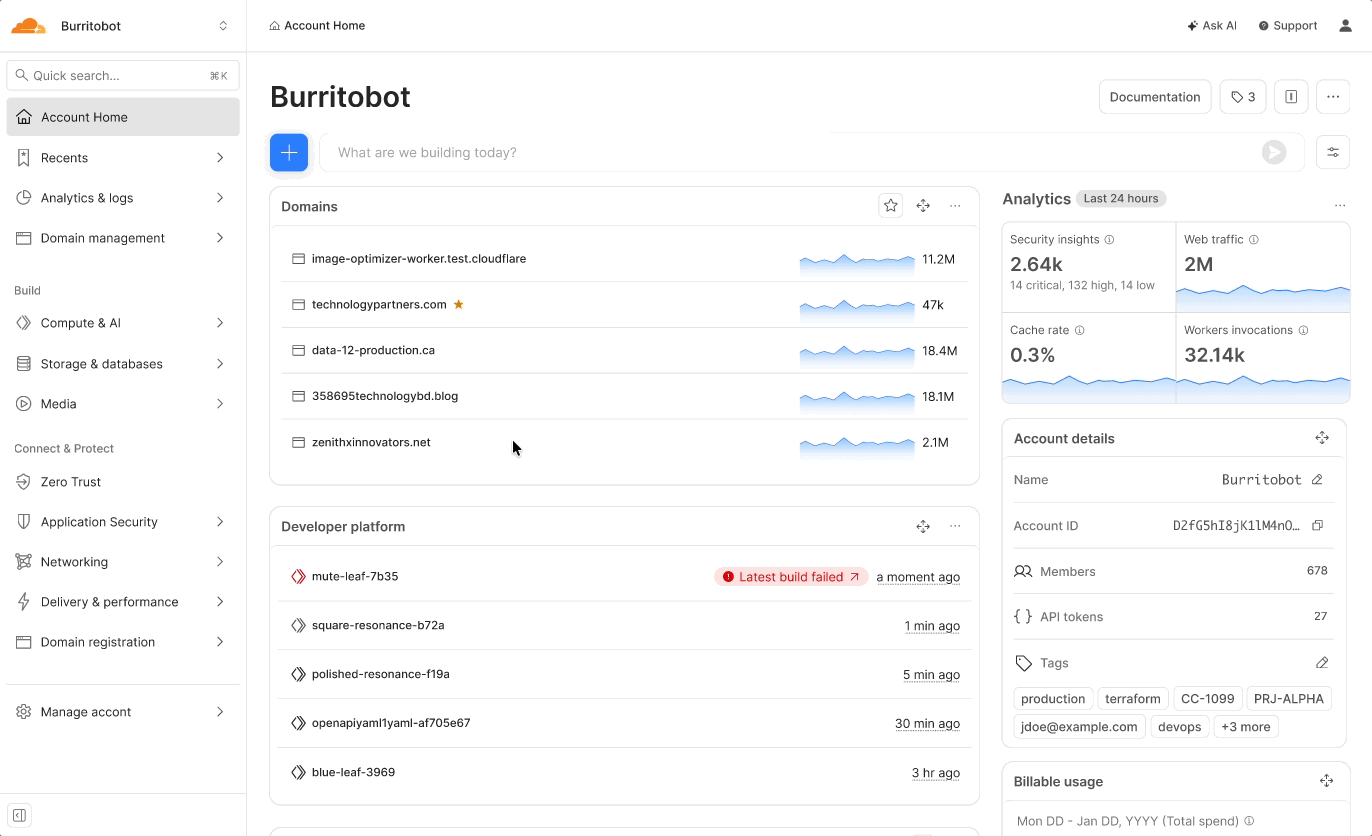Select Account Home in sidebar

click(123, 117)
